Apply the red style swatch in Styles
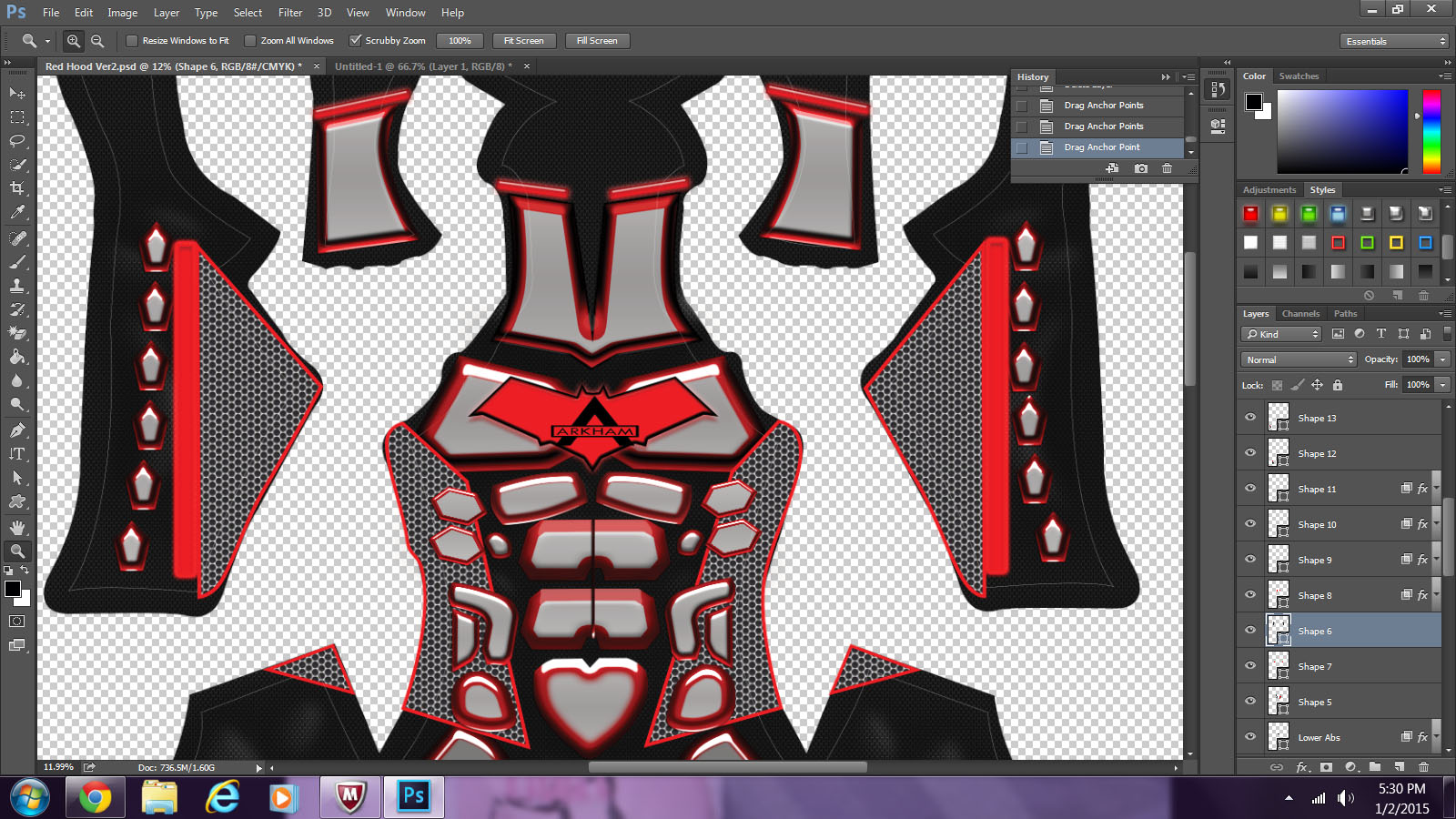This screenshot has width=1456, height=819. tap(1250, 214)
